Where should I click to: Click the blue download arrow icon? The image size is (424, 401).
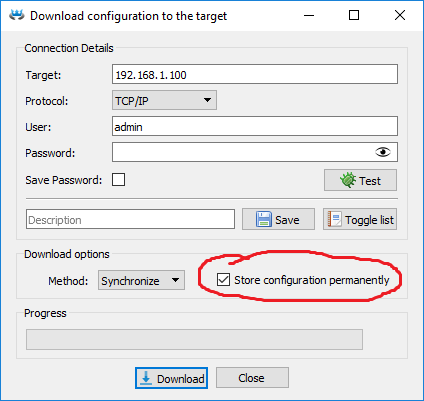coord(146,378)
